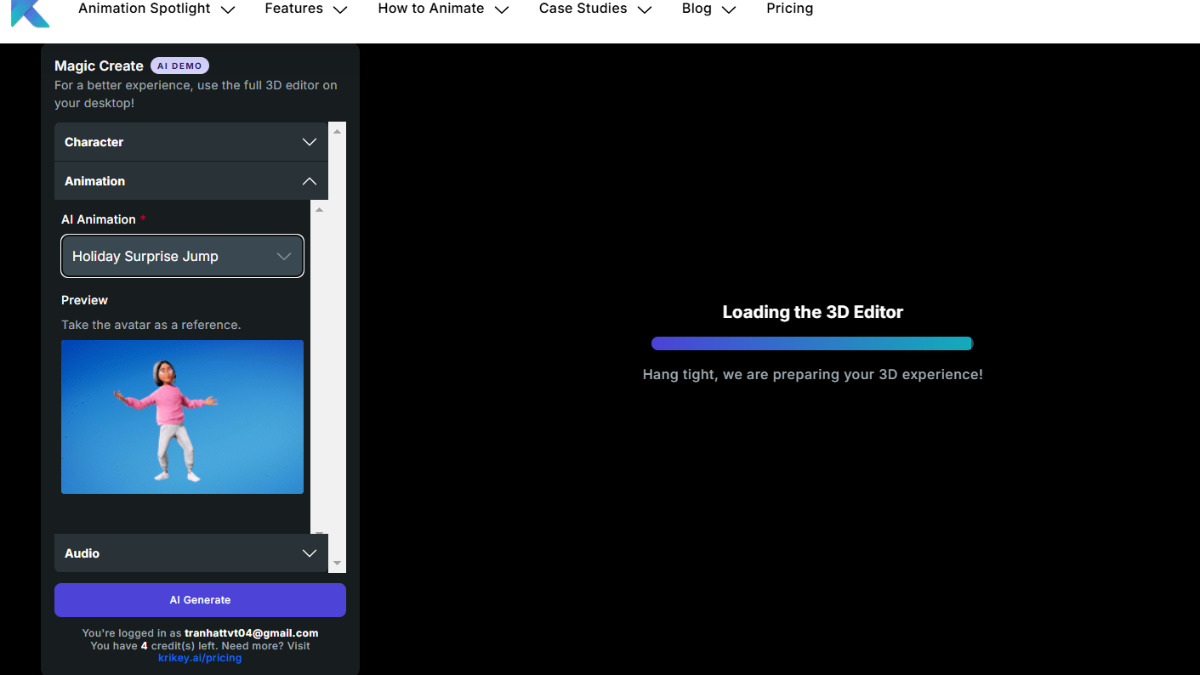
Task: Expand the Audio section chevron
Action: [309, 553]
